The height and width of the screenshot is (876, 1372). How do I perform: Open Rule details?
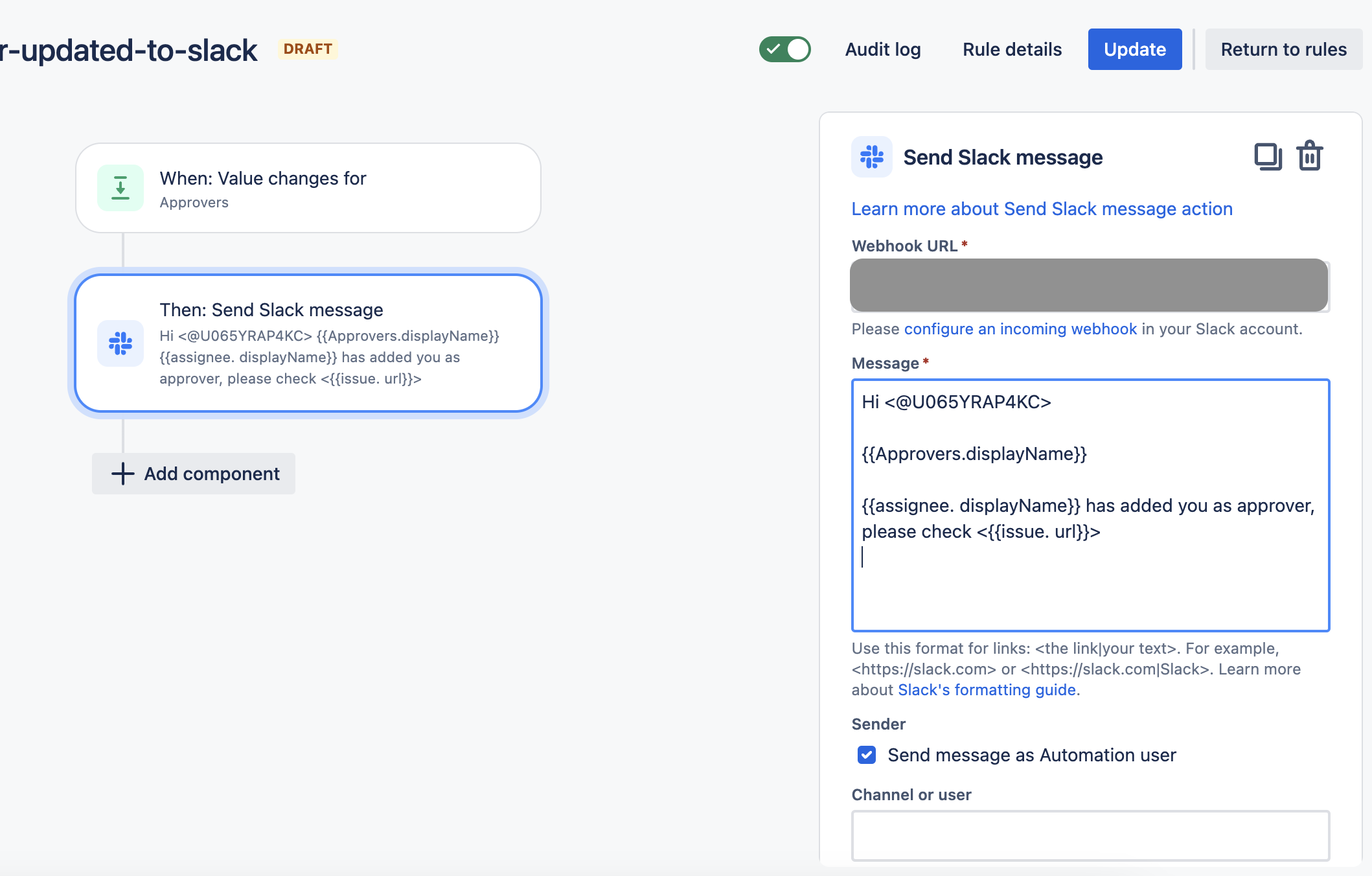click(1011, 49)
